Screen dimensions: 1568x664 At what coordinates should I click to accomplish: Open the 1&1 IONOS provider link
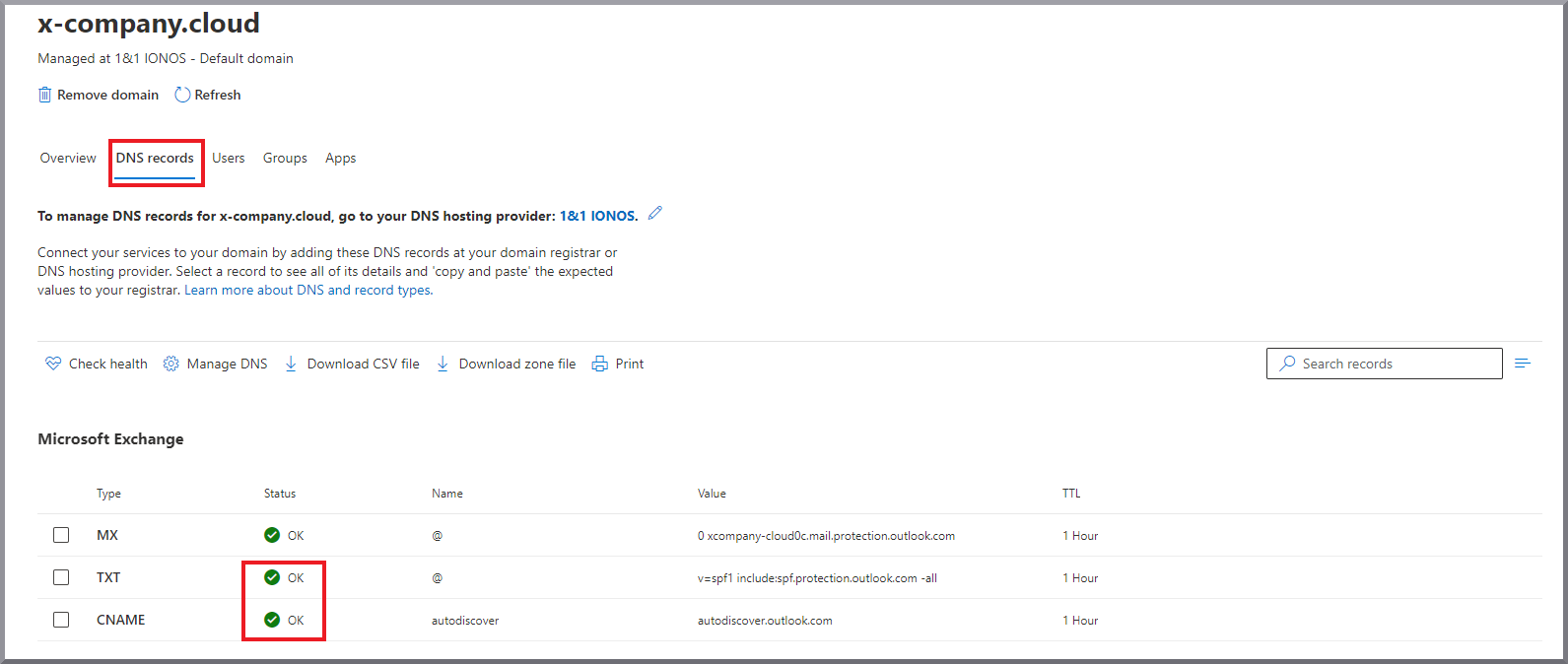[598, 216]
